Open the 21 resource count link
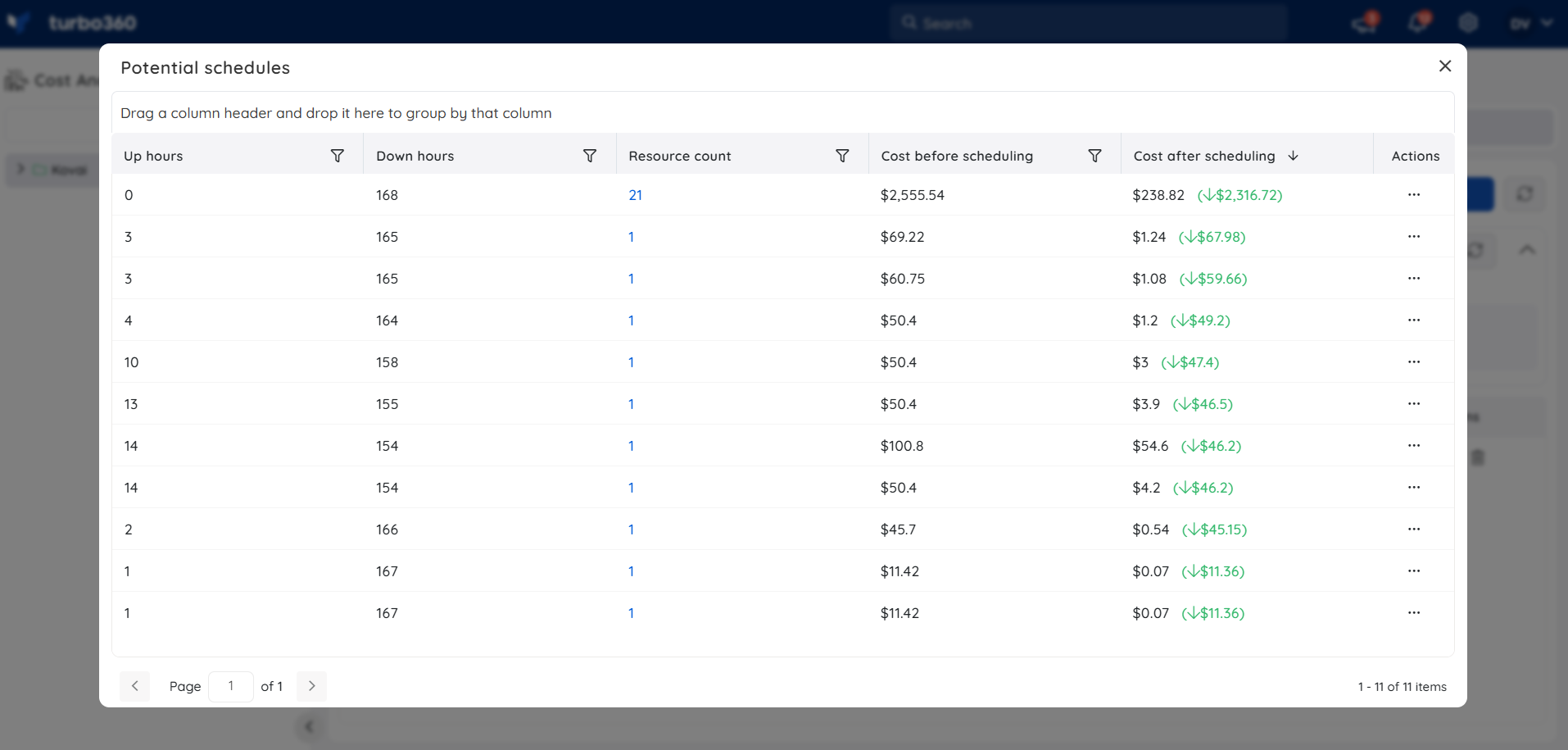This screenshot has height=750, width=1568. pos(635,195)
